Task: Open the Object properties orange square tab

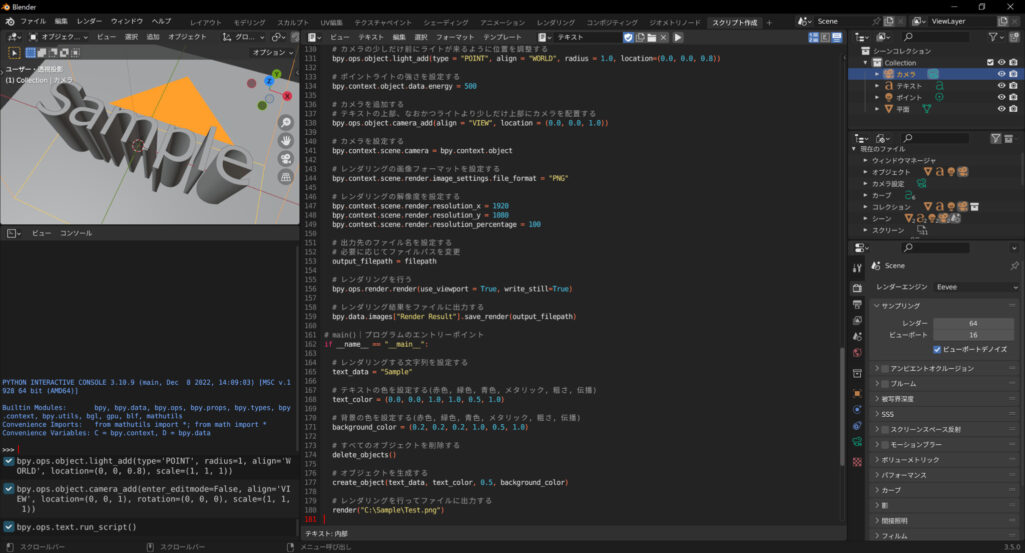Action: [x=857, y=394]
